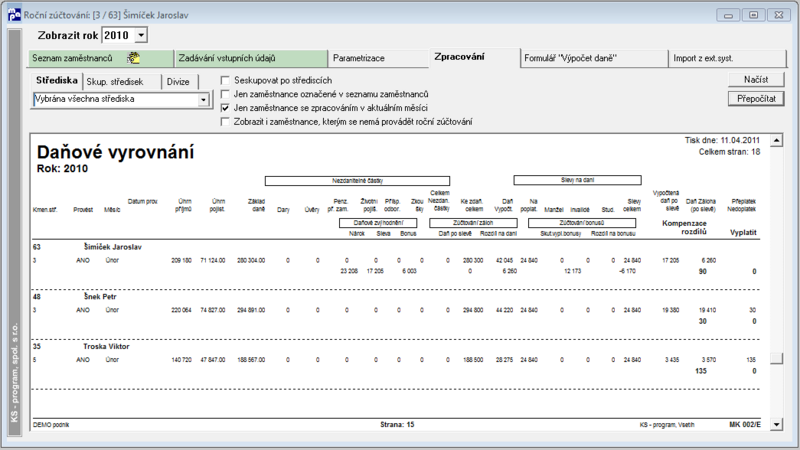
Task: Open Formulář "Výpočet daně" tab
Action: (594, 58)
